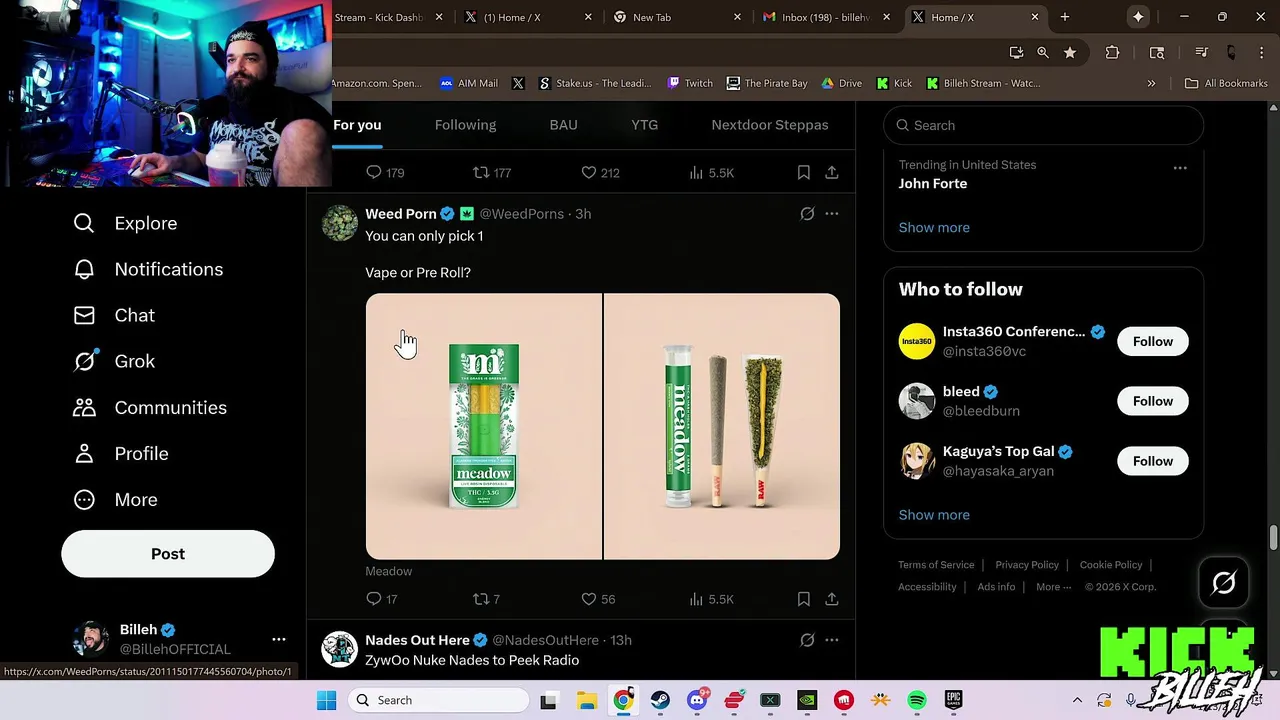Open Spotify from the taskbar
1280x720 pixels.
pyautogui.click(x=917, y=700)
